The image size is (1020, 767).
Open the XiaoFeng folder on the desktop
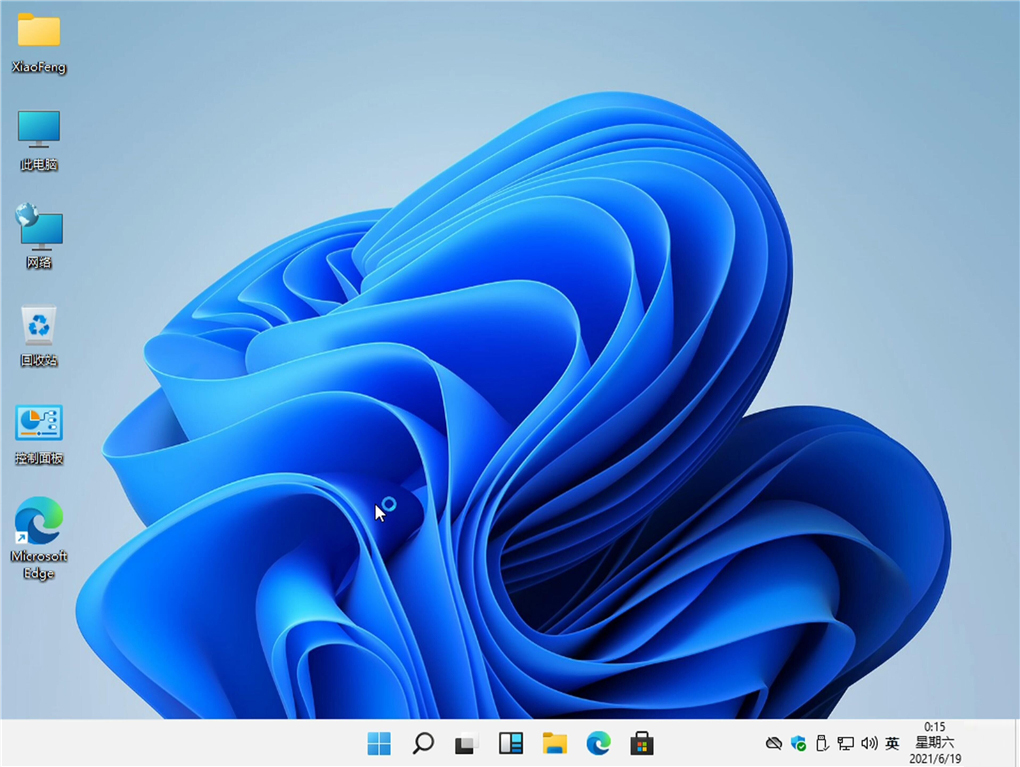point(38,40)
